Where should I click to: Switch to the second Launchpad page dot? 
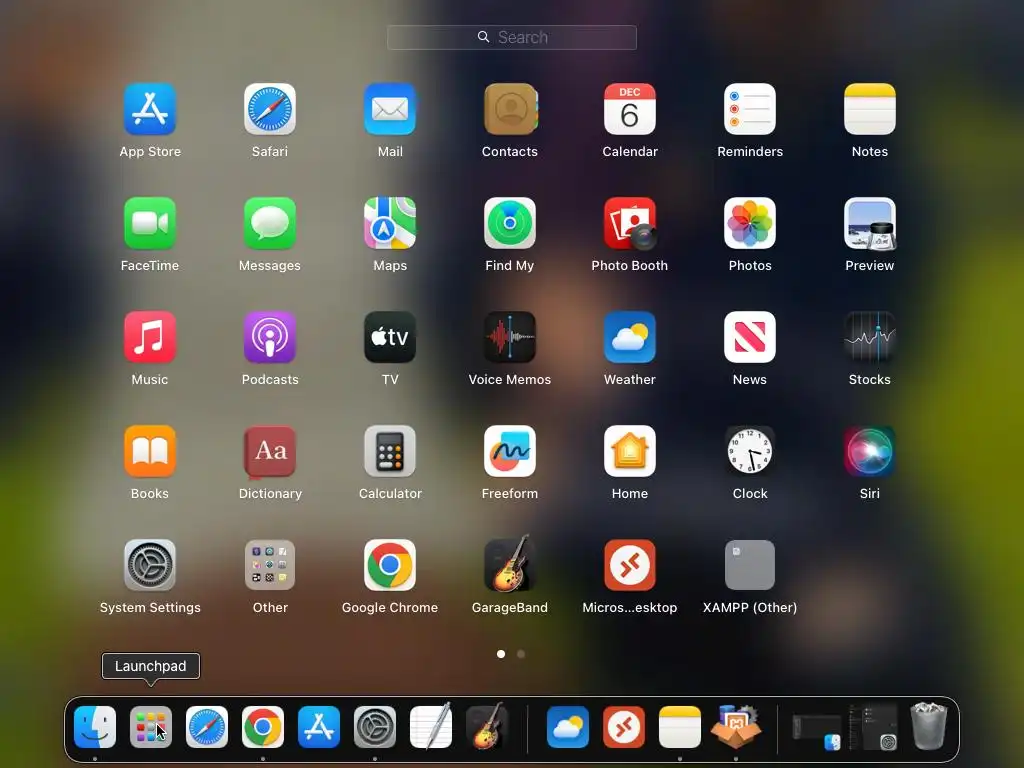521,654
